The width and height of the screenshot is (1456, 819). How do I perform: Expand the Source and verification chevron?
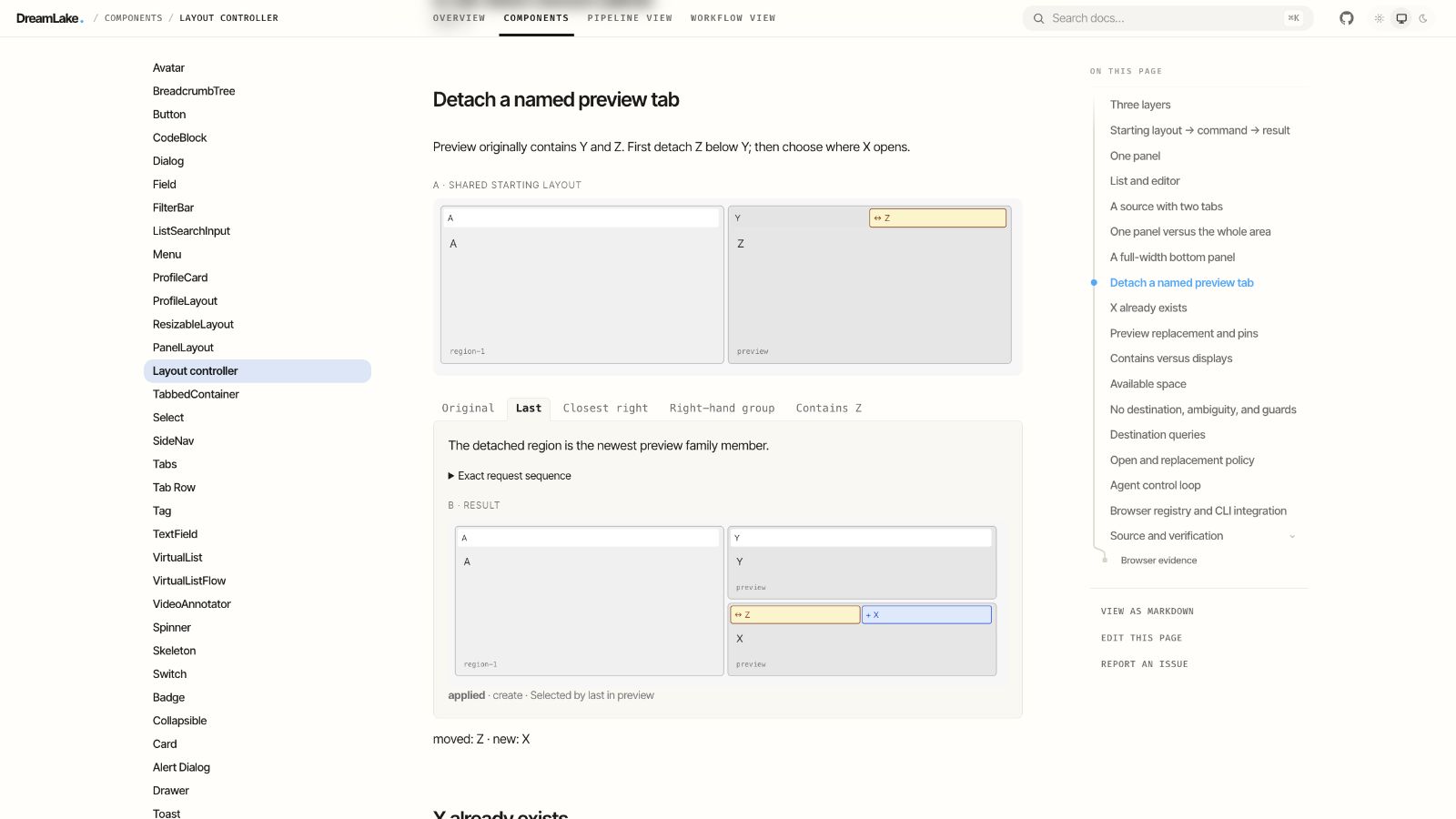1292,536
